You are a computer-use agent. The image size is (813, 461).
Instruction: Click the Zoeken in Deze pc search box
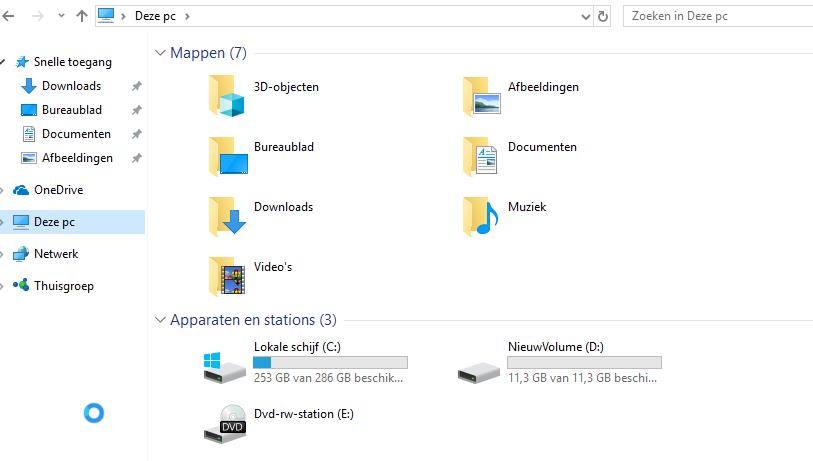(x=715, y=17)
